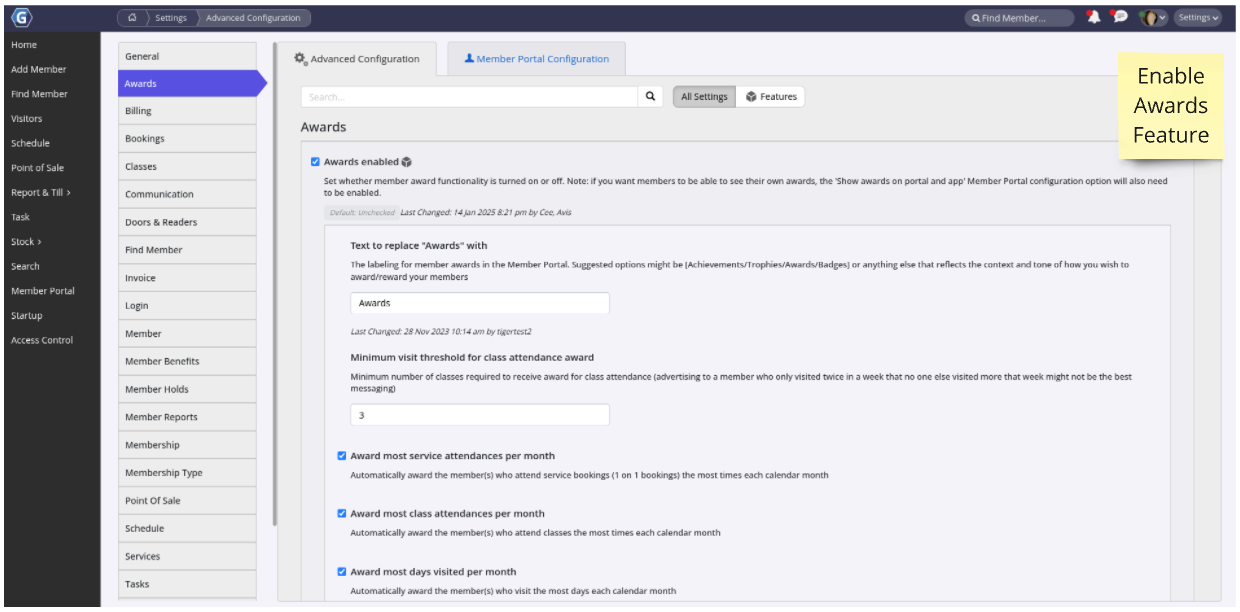Screen dimensions: 1240x612
Task: Open Bookings settings category
Action: 187,139
